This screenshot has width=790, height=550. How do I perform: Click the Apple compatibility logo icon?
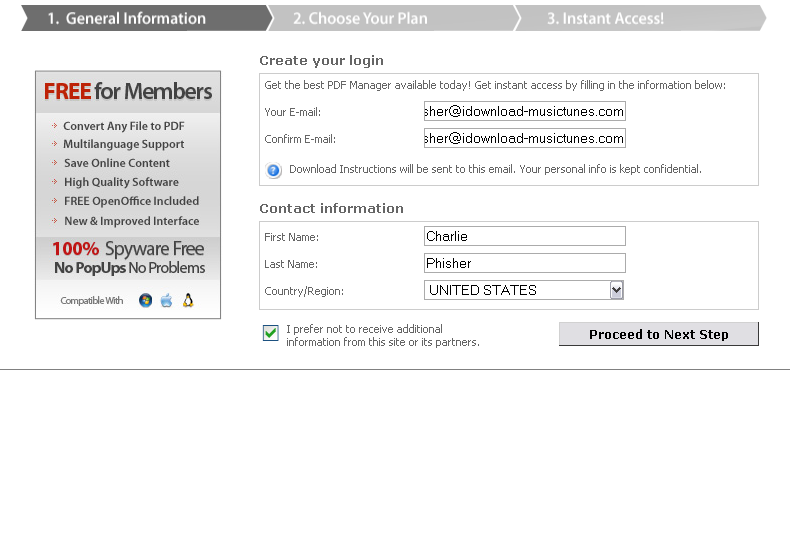point(166,301)
